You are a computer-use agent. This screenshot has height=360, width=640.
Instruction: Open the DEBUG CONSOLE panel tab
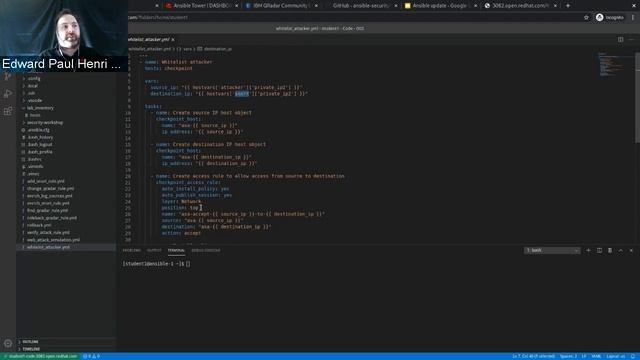206,250
